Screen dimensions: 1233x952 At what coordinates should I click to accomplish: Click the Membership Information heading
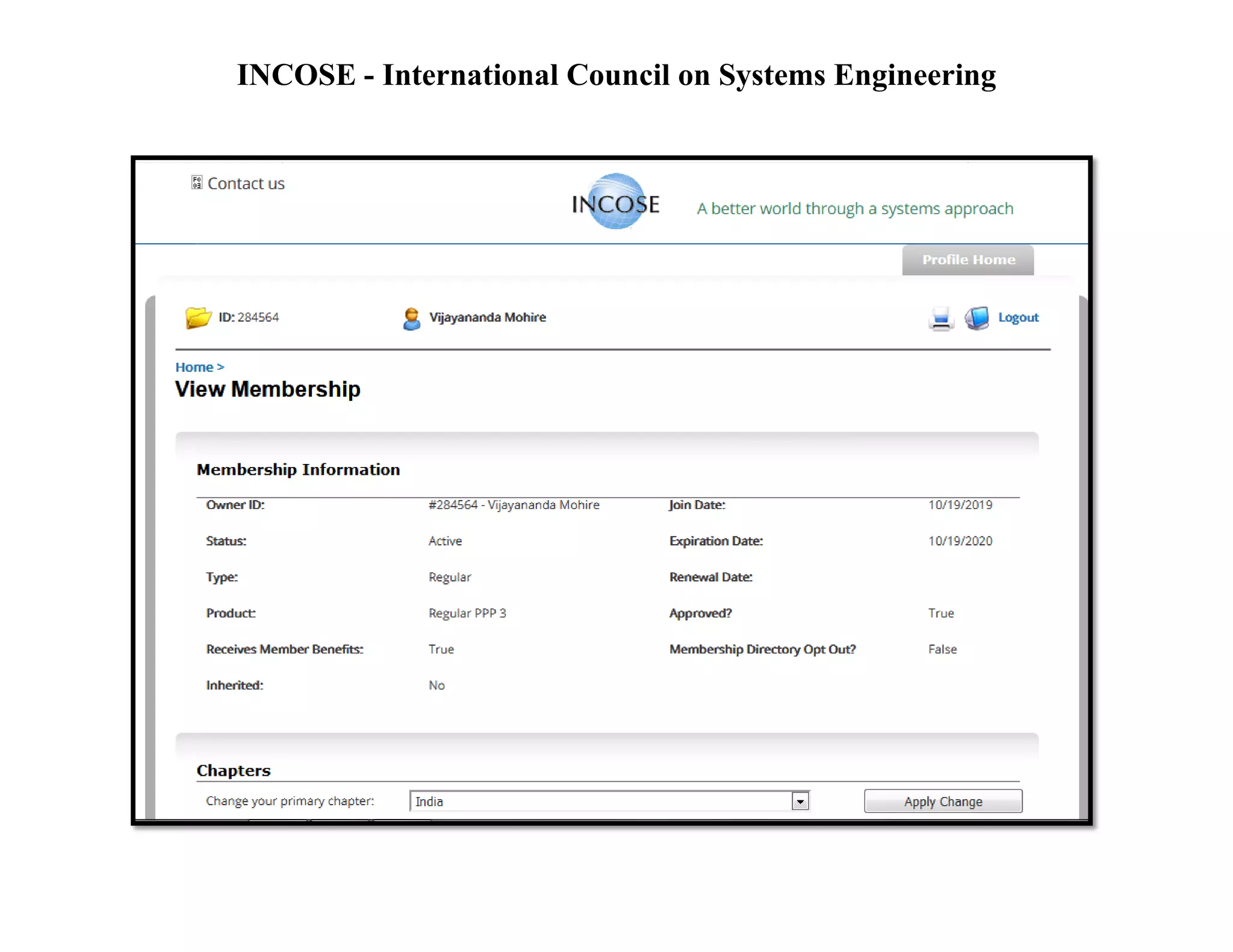298,469
